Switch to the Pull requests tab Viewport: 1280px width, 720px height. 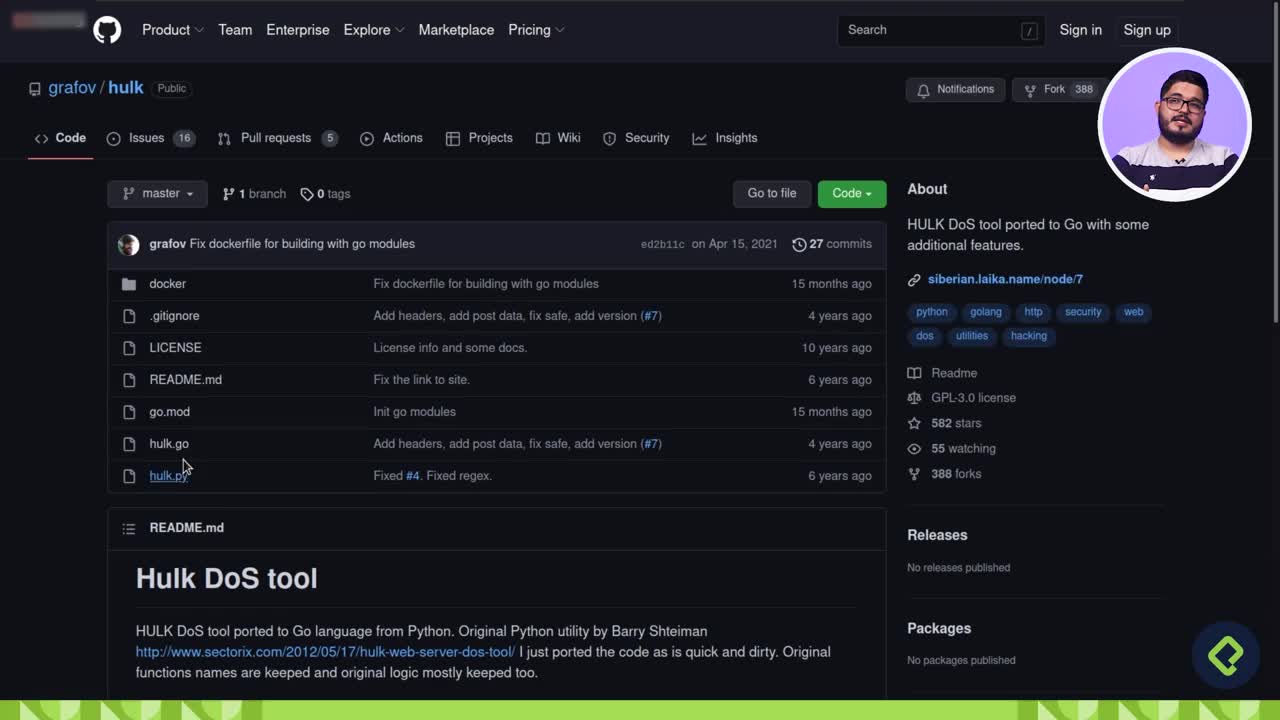(x=277, y=138)
